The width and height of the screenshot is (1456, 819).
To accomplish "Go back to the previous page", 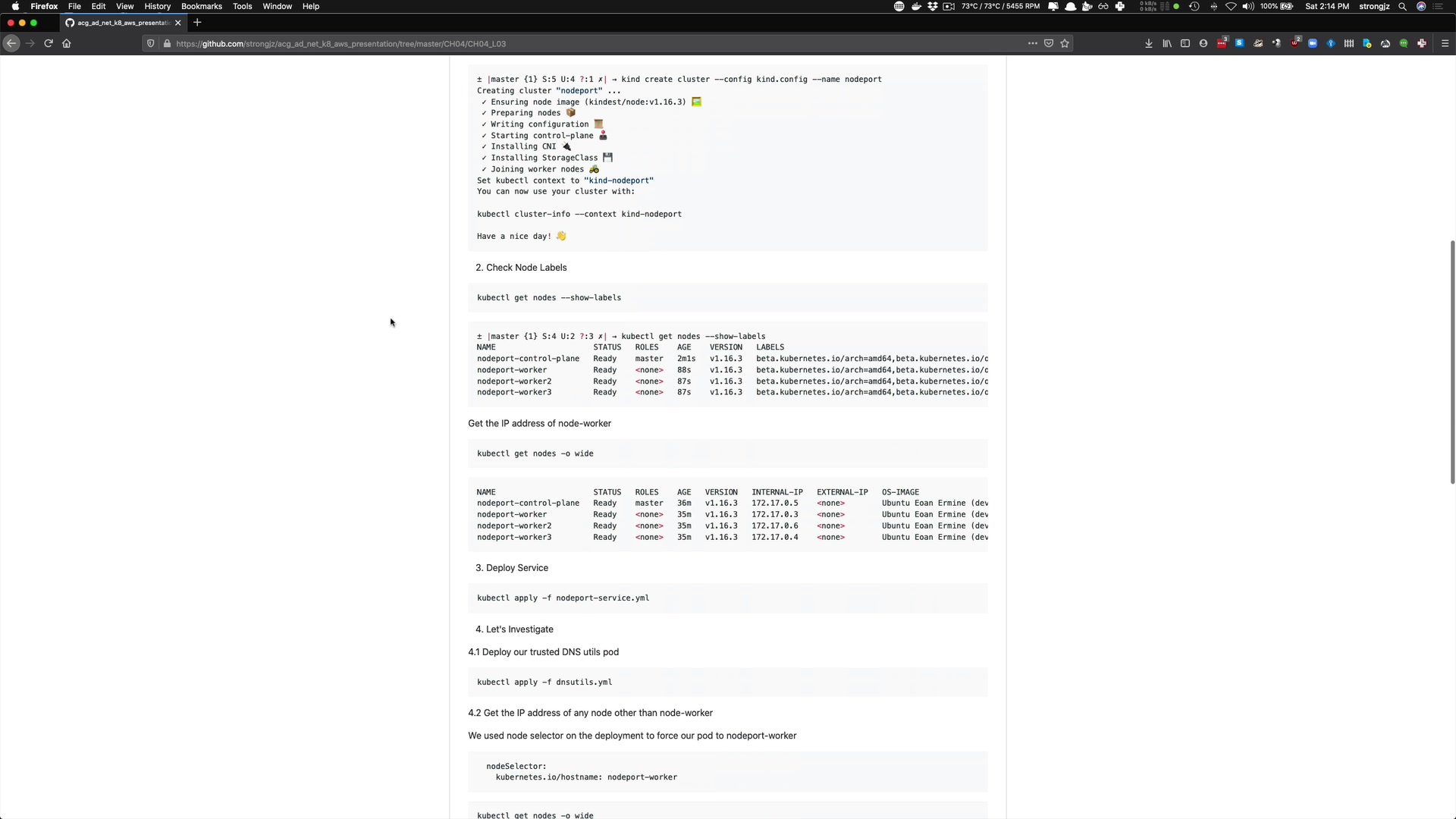I will [x=11, y=43].
